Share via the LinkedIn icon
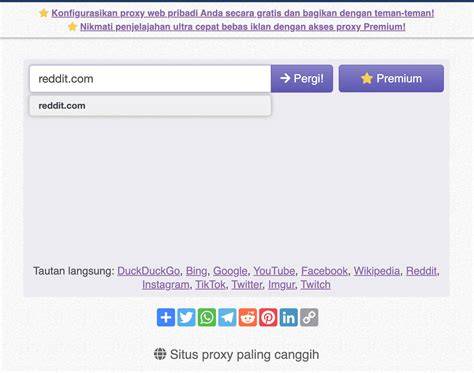This screenshot has height=373, width=474. coord(289,317)
